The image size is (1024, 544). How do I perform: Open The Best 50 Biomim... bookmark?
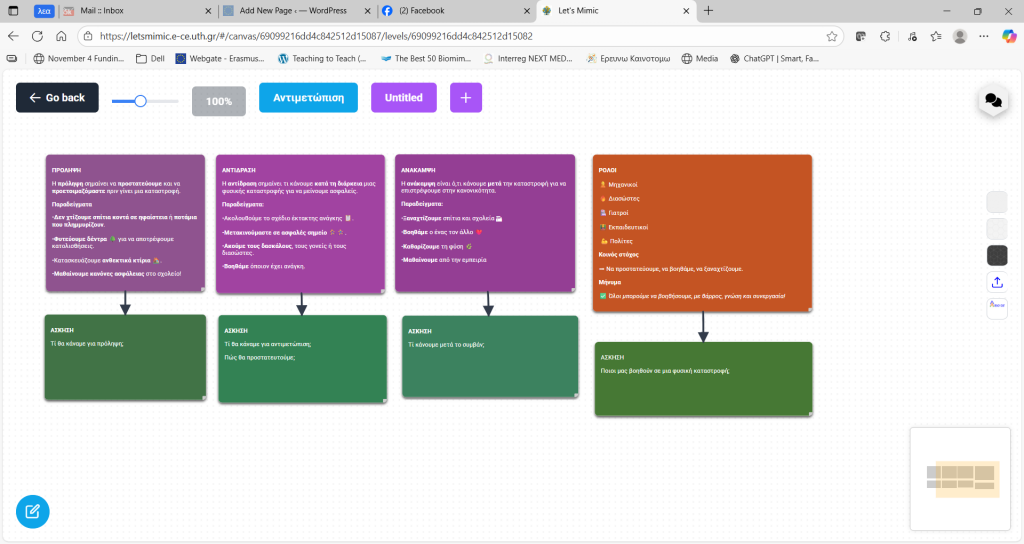[x=426, y=59]
